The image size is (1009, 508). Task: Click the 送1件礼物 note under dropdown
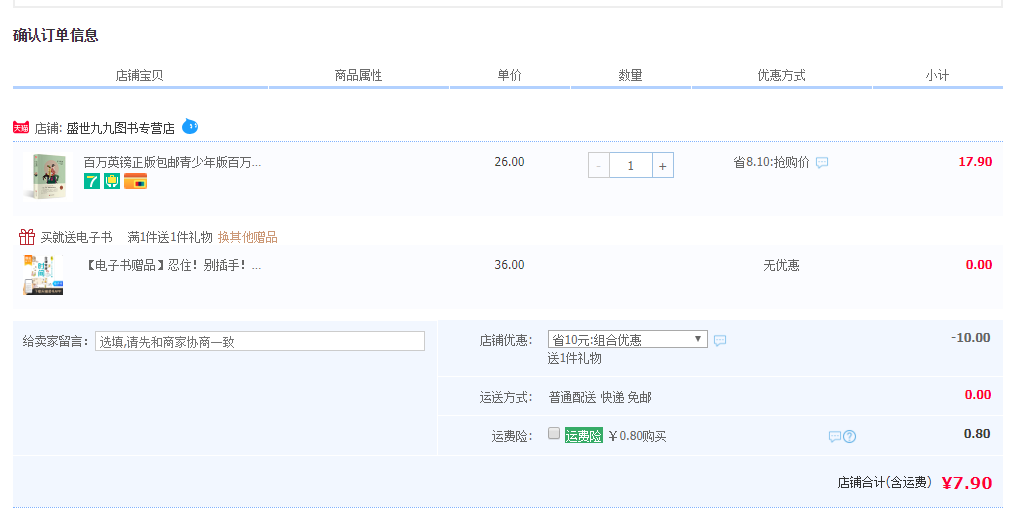pyautogui.click(x=575, y=359)
